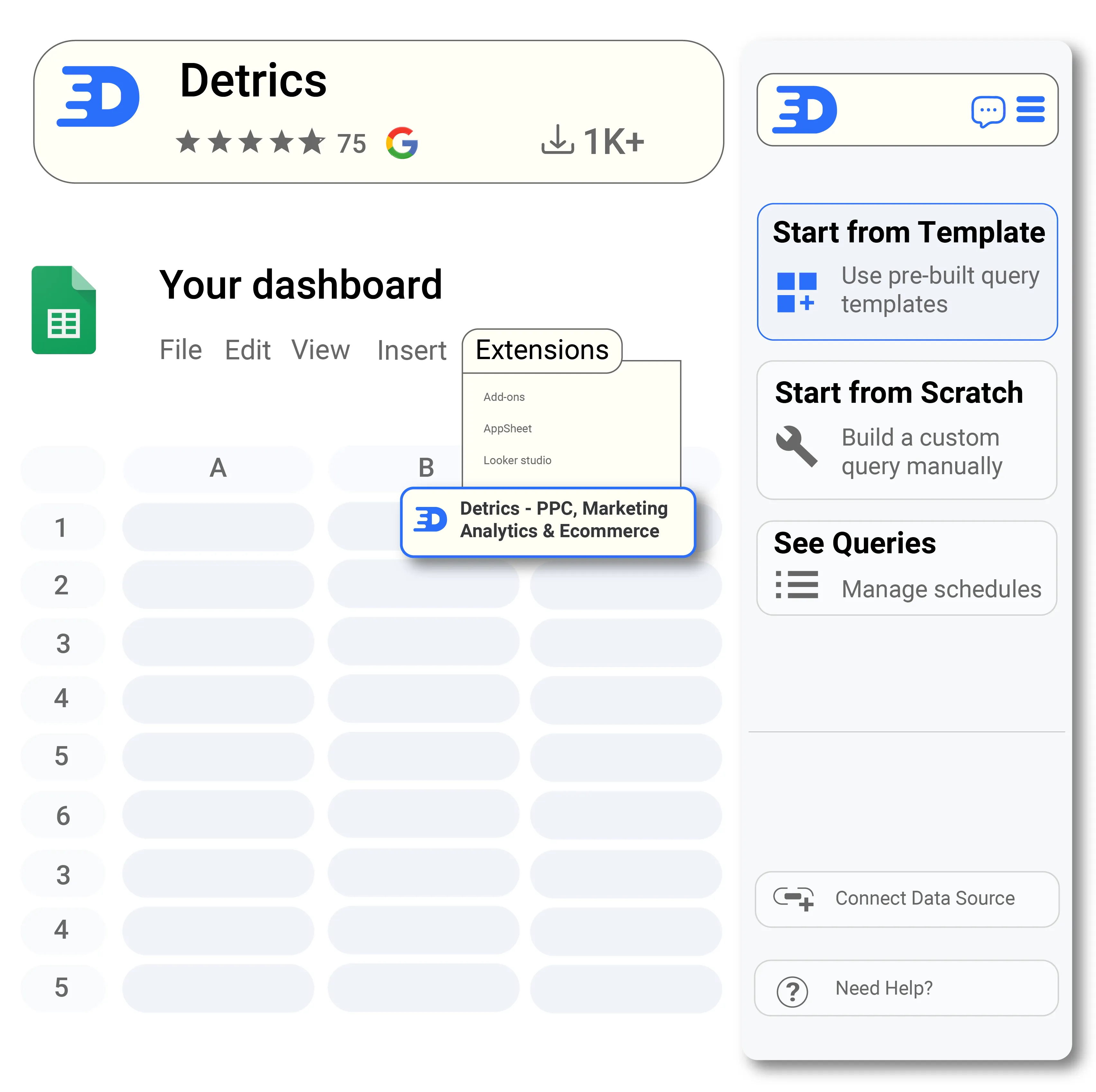Select Add-ons in the Extensions dropdown
This screenshot has height=1092, width=1096.
504,397
